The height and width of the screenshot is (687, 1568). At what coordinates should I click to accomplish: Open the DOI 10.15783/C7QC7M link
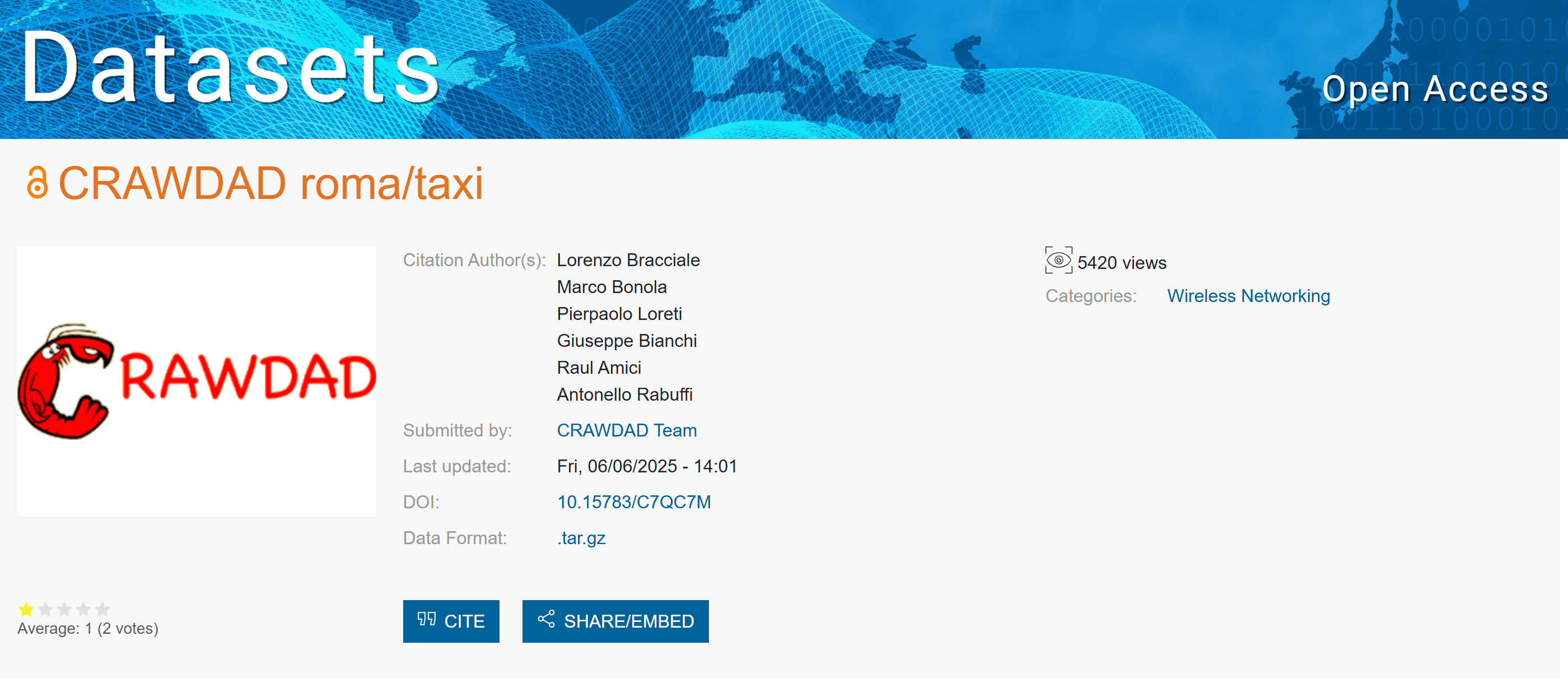click(634, 502)
